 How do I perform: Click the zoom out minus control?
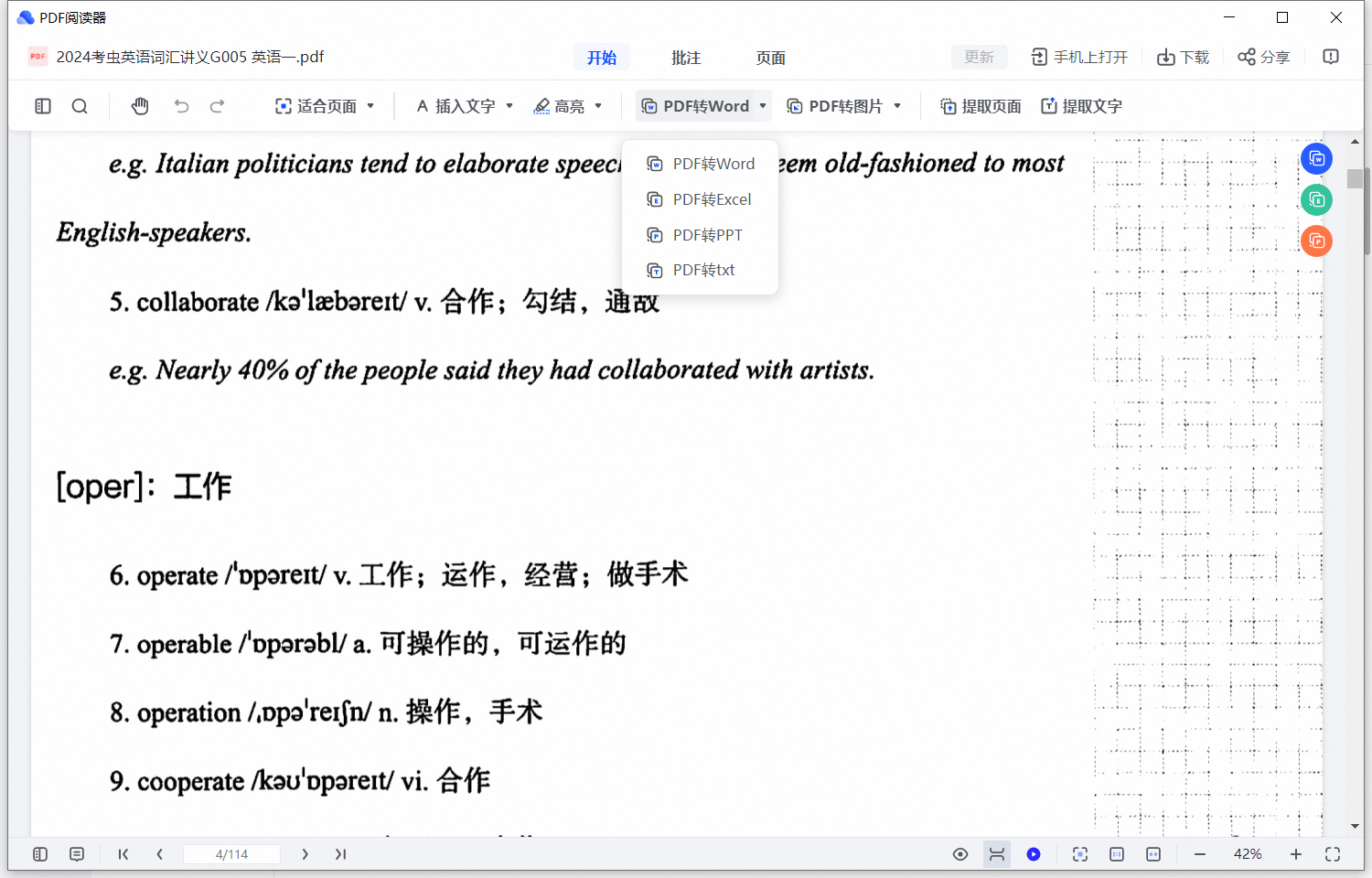tap(1199, 853)
